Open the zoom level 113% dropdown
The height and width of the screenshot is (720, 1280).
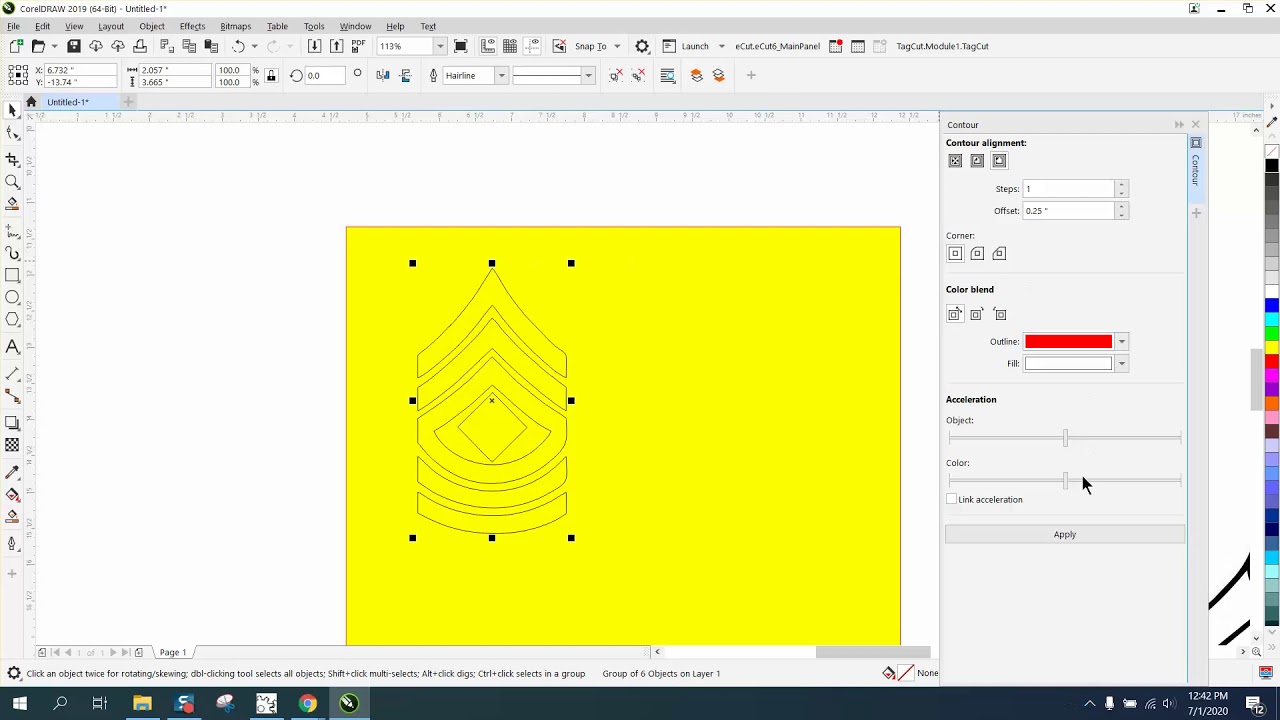point(440,46)
